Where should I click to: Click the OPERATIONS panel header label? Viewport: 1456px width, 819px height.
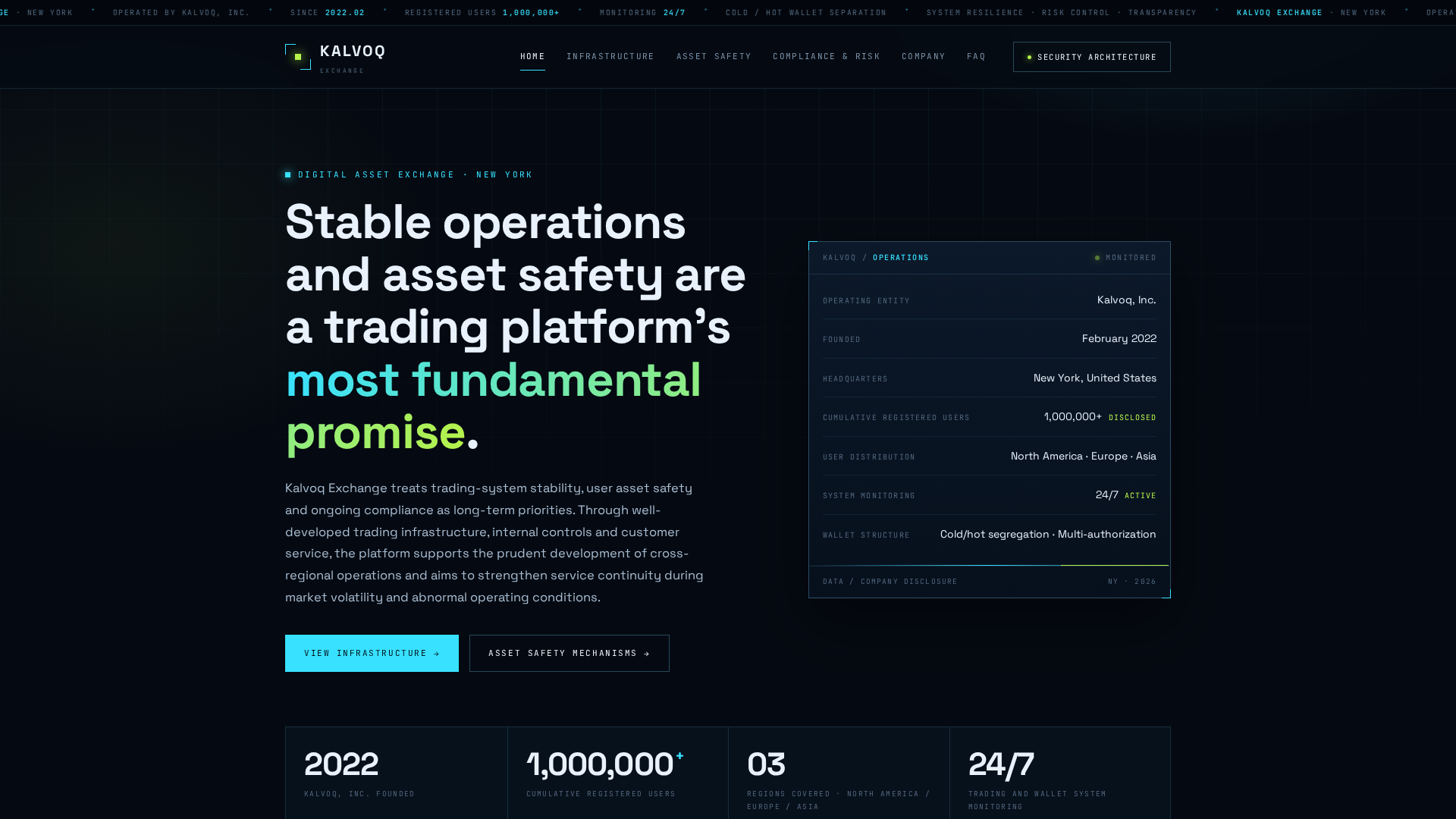900,258
